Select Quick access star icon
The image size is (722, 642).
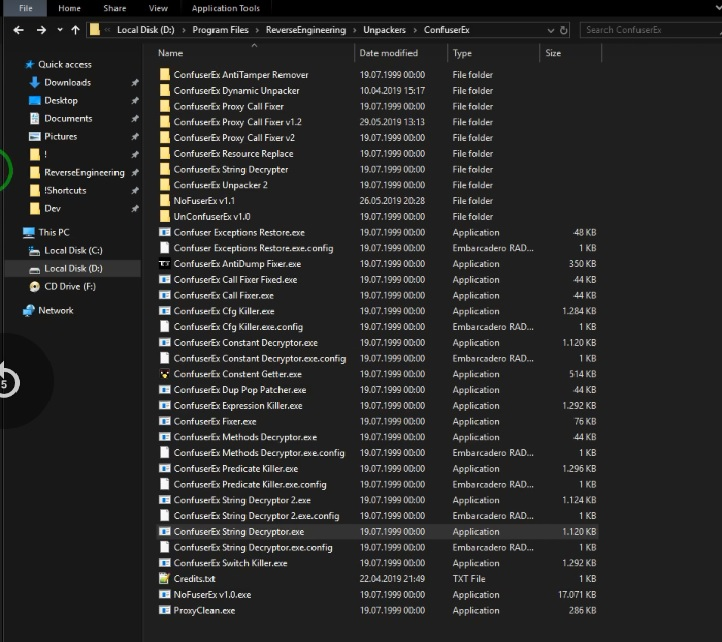(x=29, y=64)
